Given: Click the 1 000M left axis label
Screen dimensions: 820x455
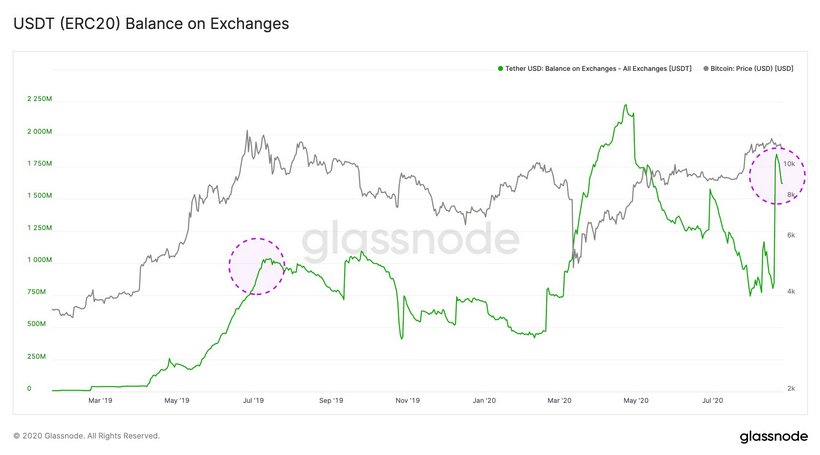Looking at the screenshot, I should coord(40,260).
